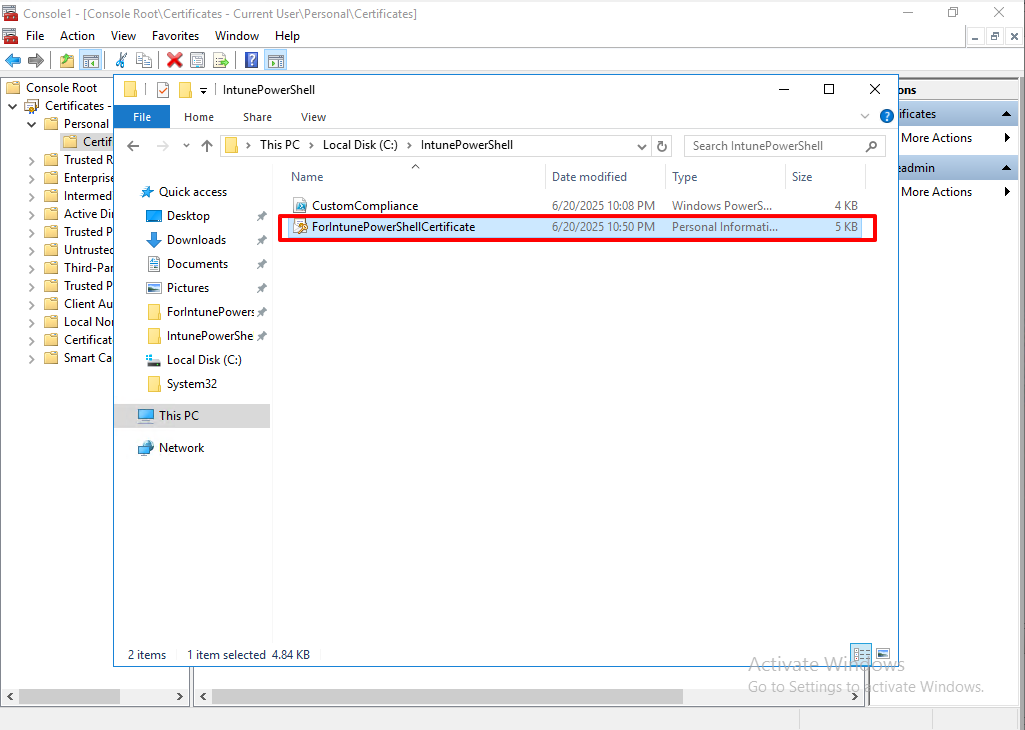Click the Network icon in navigation pane

(x=145, y=448)
